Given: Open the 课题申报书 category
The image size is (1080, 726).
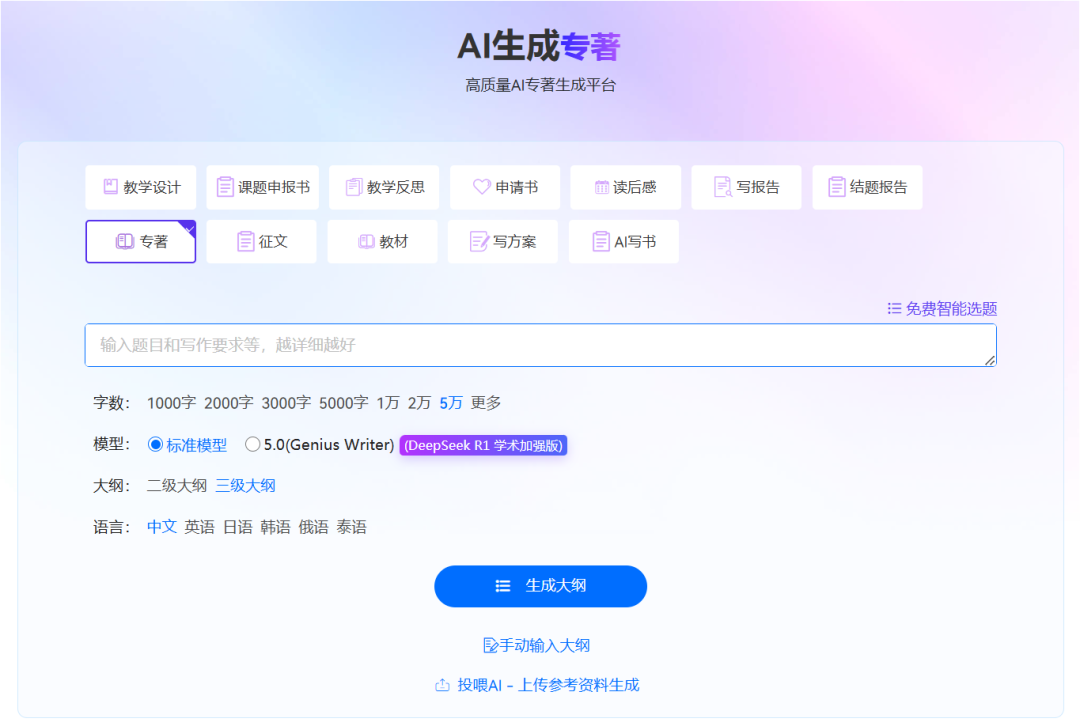Looking at the screenshot, I should (x=262, y=187).
